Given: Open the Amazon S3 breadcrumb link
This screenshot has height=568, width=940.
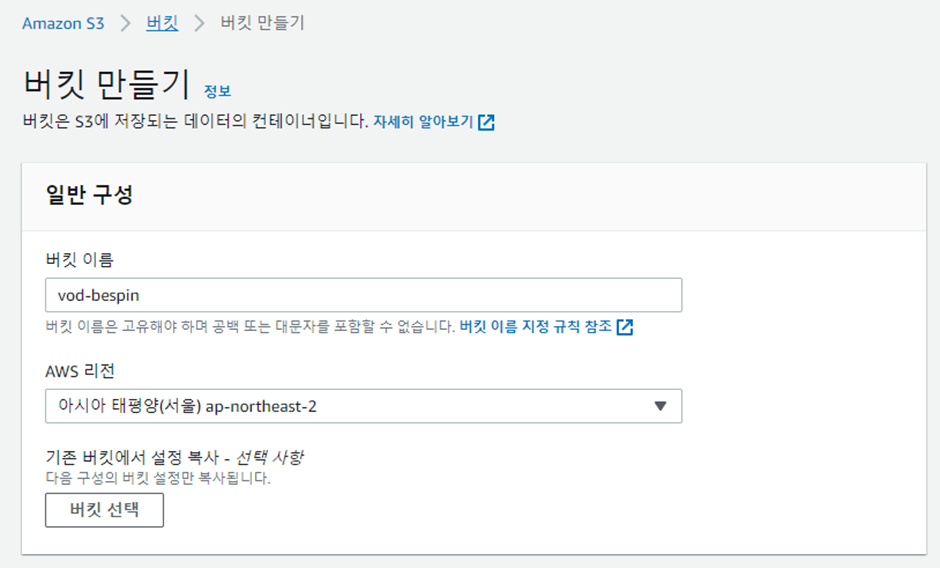Looking at the screenshot, I should [x=63, y=23].
